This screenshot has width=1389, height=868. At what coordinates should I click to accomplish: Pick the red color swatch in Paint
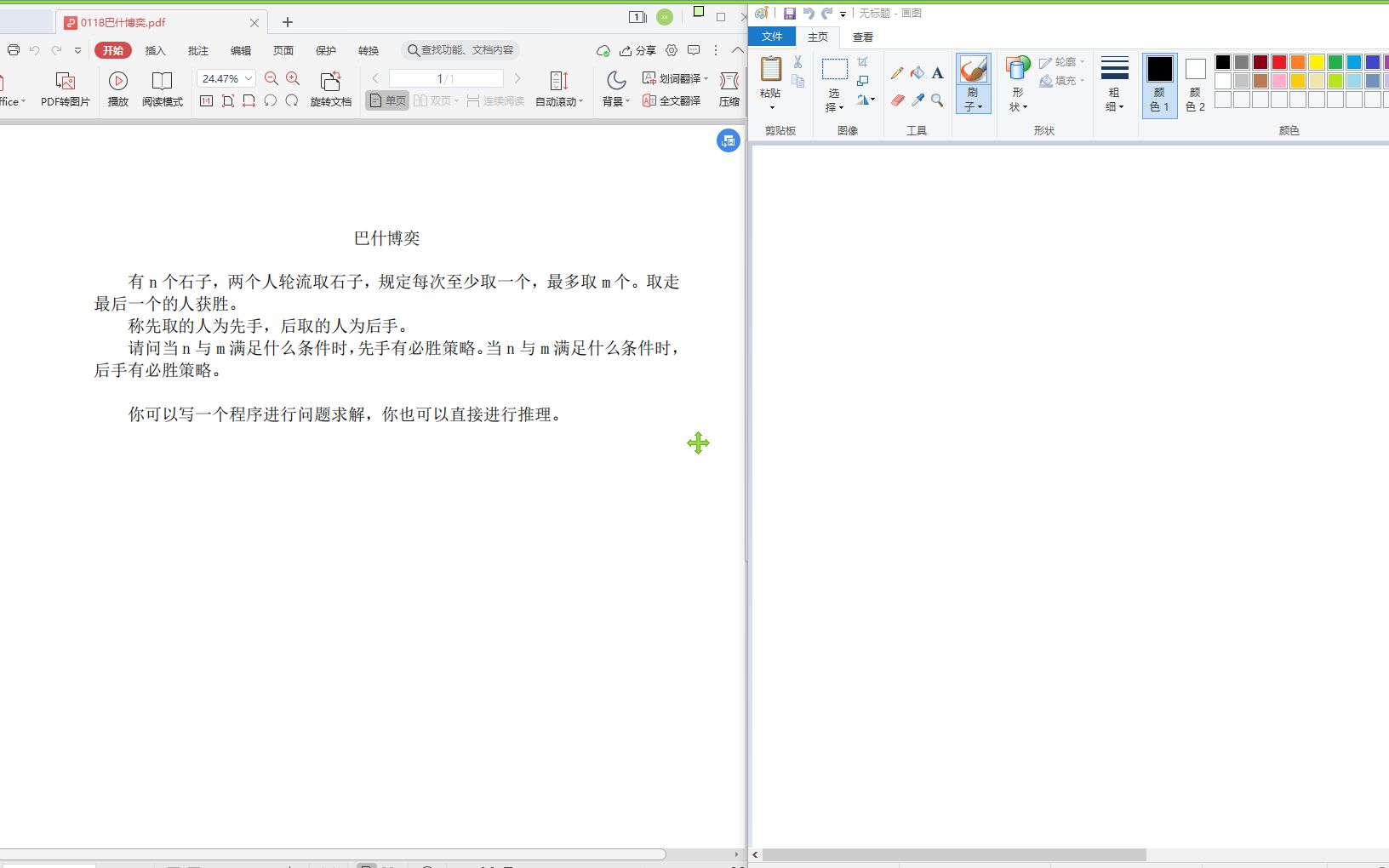pos(1279,62)
